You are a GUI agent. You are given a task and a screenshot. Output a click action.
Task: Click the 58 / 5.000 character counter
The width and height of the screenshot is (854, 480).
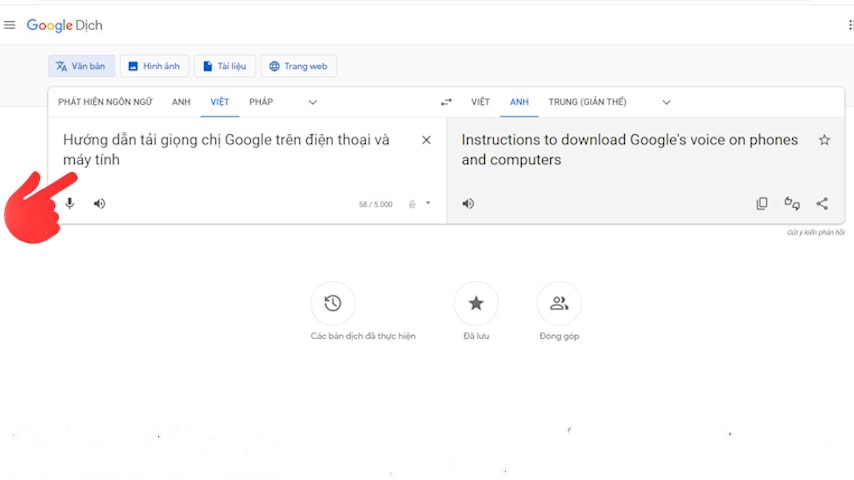pyautogui.click(x=375, y=204)
